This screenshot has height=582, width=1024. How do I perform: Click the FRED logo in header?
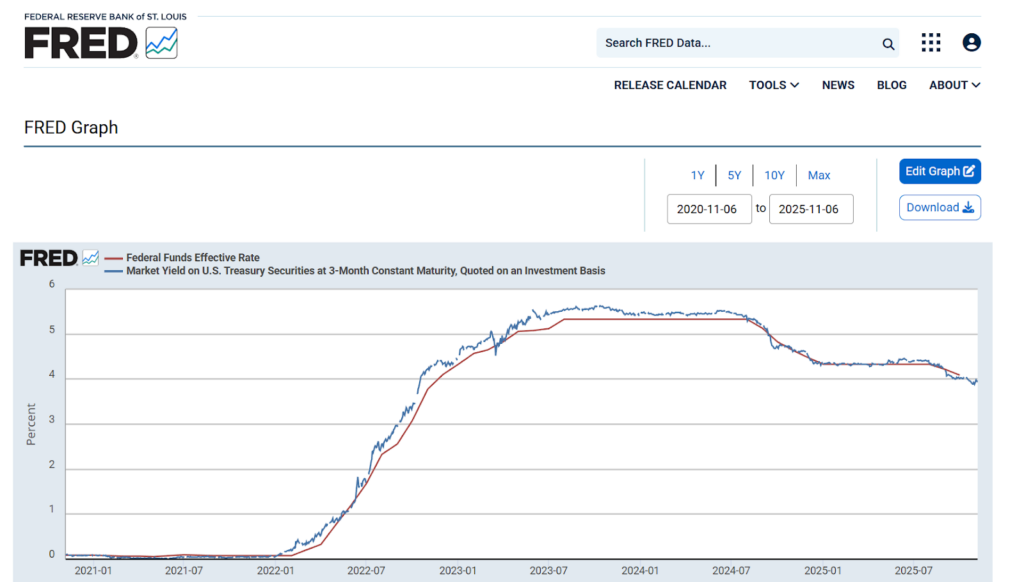coord(80,43)
